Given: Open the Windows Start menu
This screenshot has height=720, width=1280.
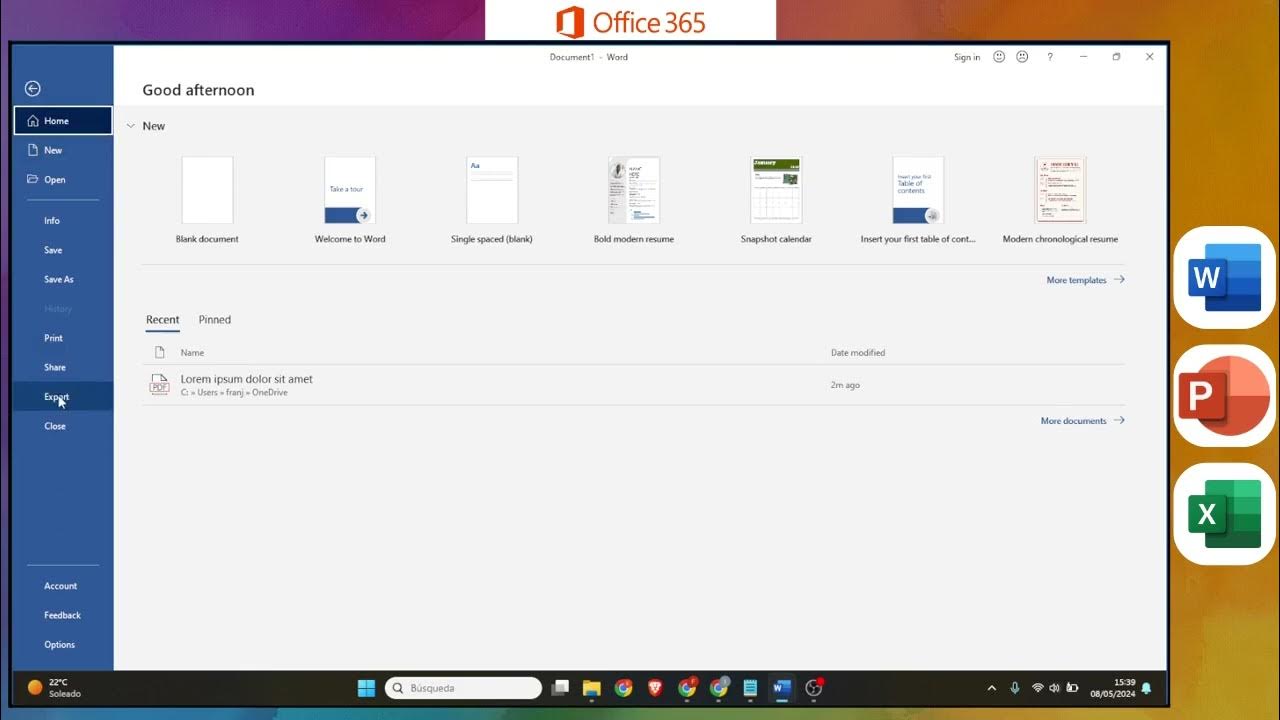Looking at the screenshot, I should (367, 688).
